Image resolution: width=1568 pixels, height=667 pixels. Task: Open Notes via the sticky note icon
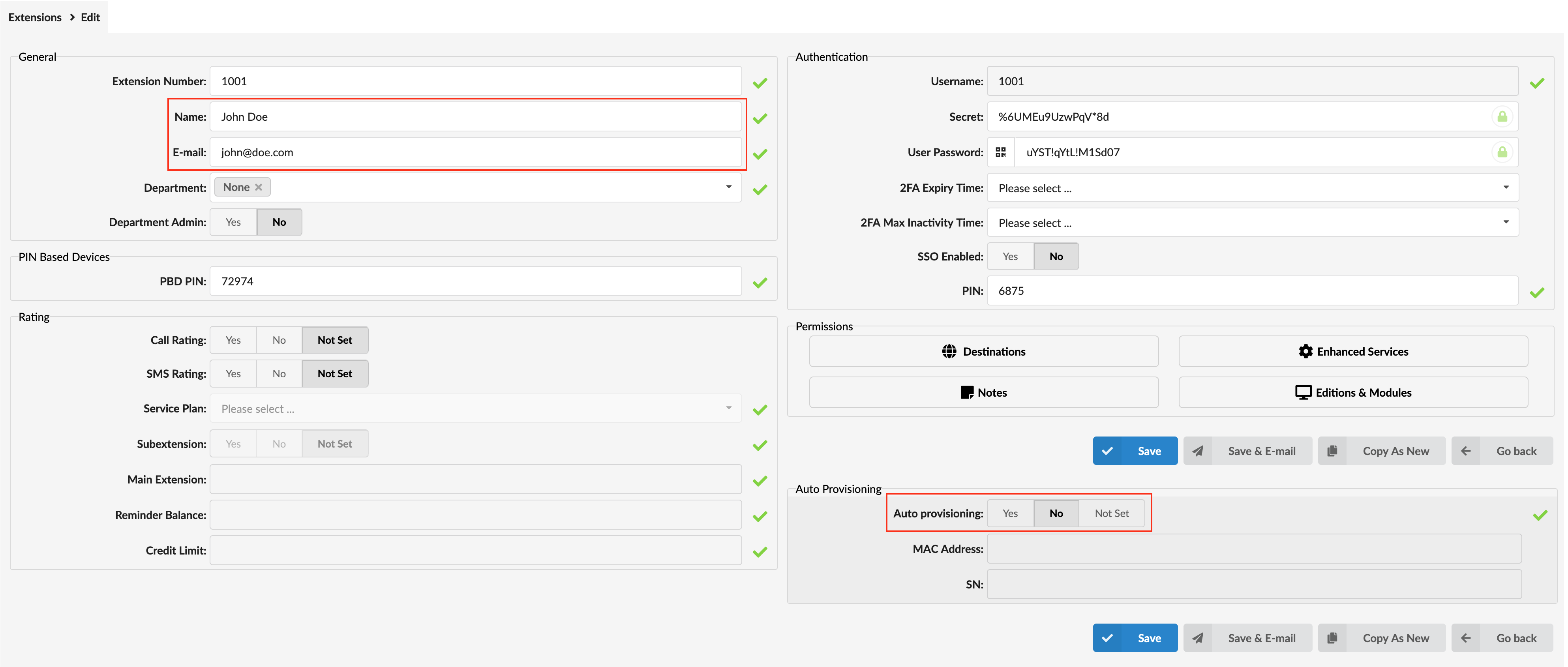(967, 393)
